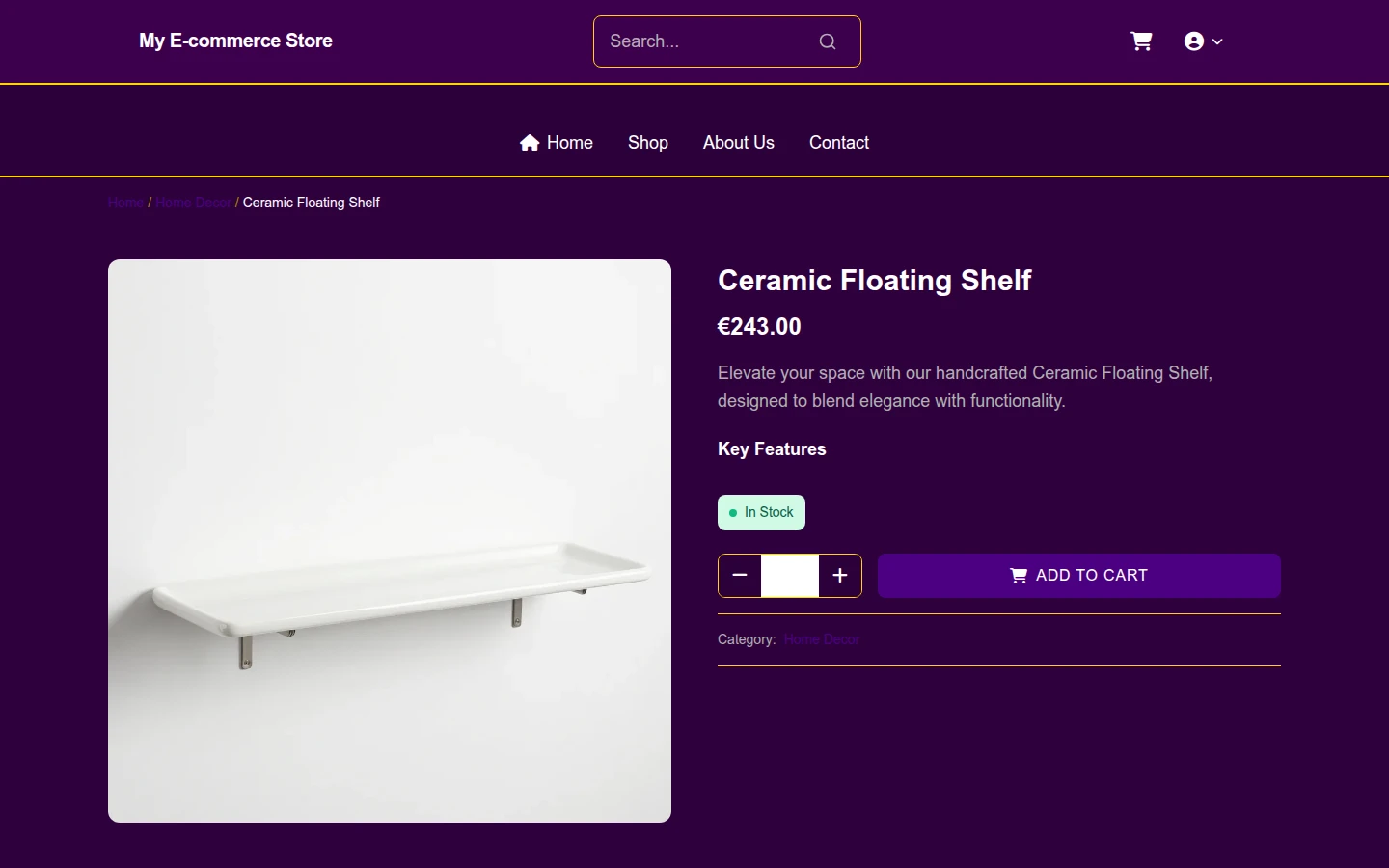Select the Home navigation item

coord(557,143)
